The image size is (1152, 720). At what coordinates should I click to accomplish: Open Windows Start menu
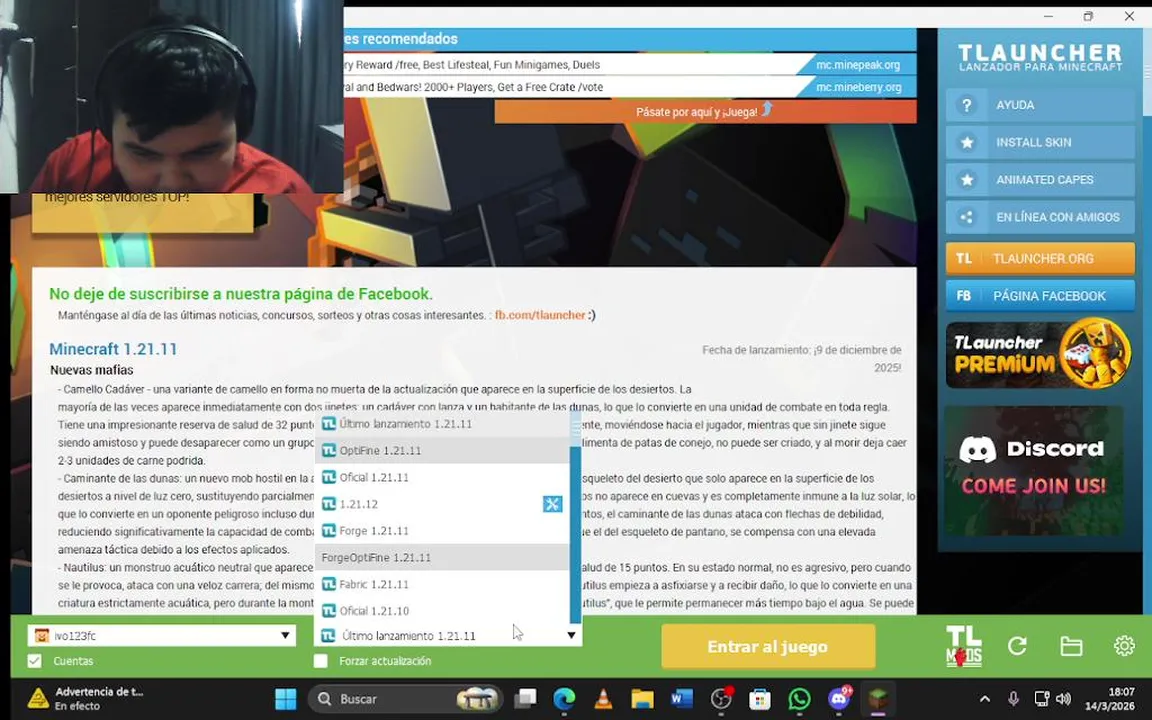(285, 699)
